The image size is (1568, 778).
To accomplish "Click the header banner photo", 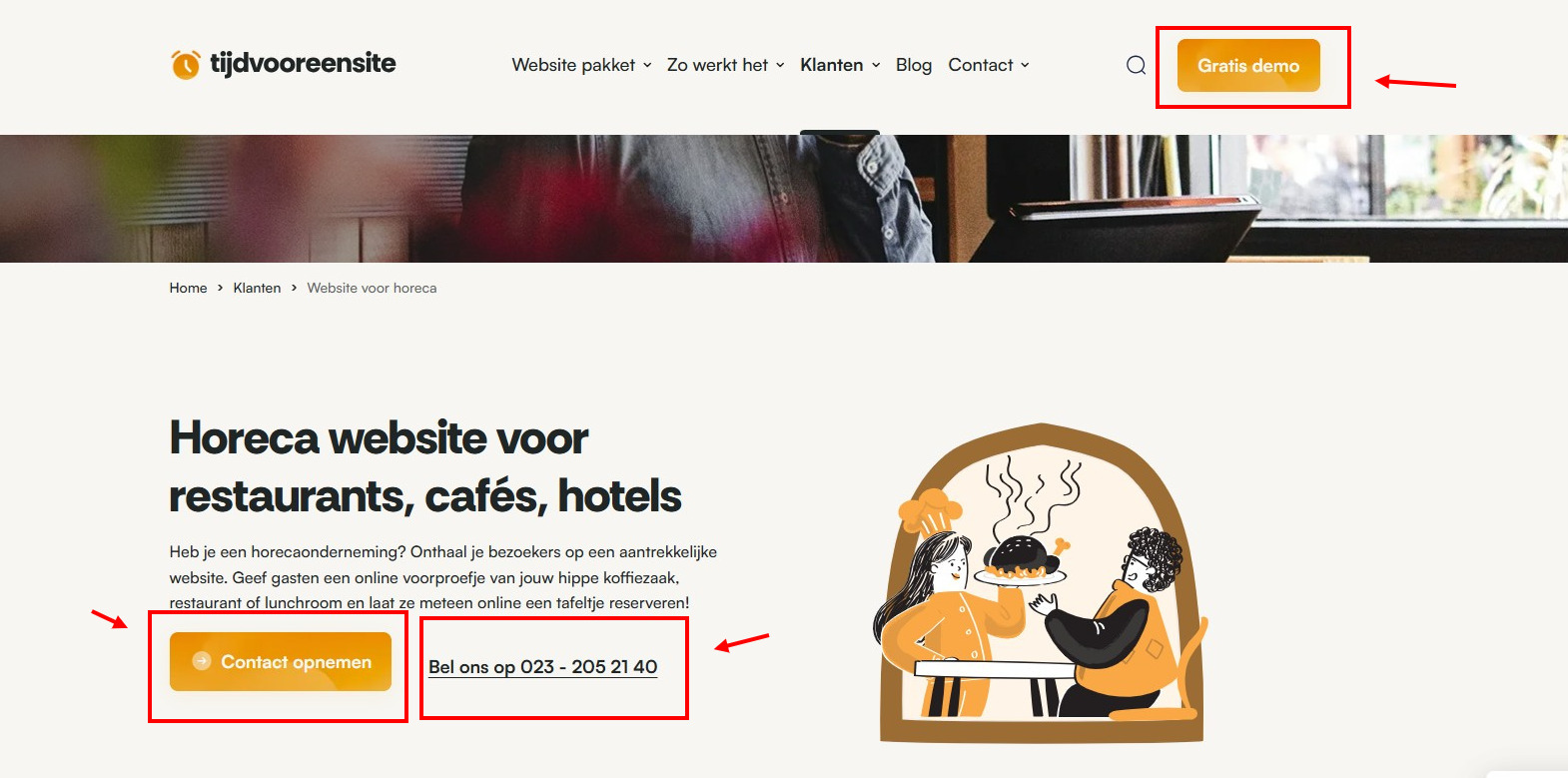I will (784, 199).
